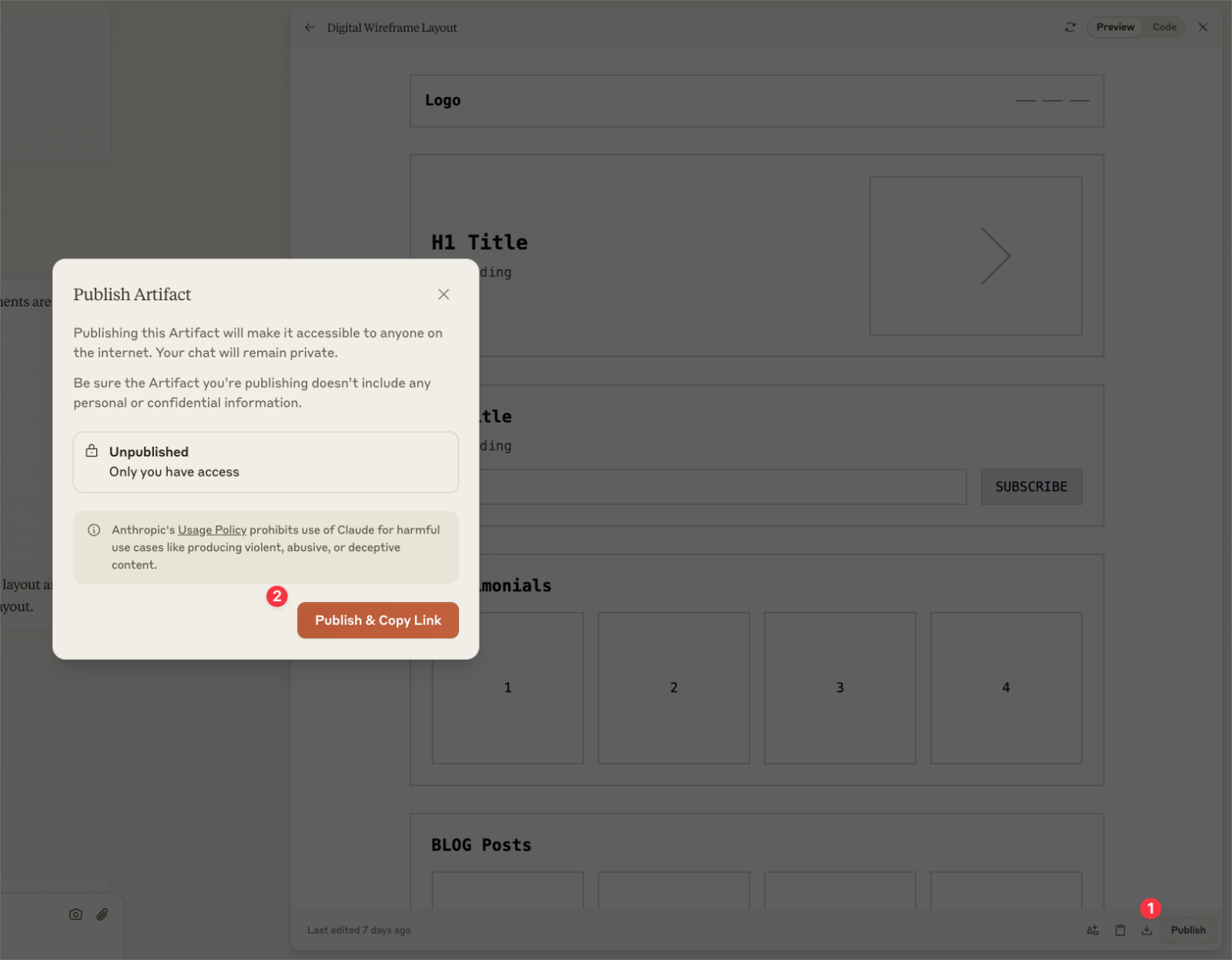Close the artifact panel with the X
This screenshot has height=960, width=1232.
1203,28
